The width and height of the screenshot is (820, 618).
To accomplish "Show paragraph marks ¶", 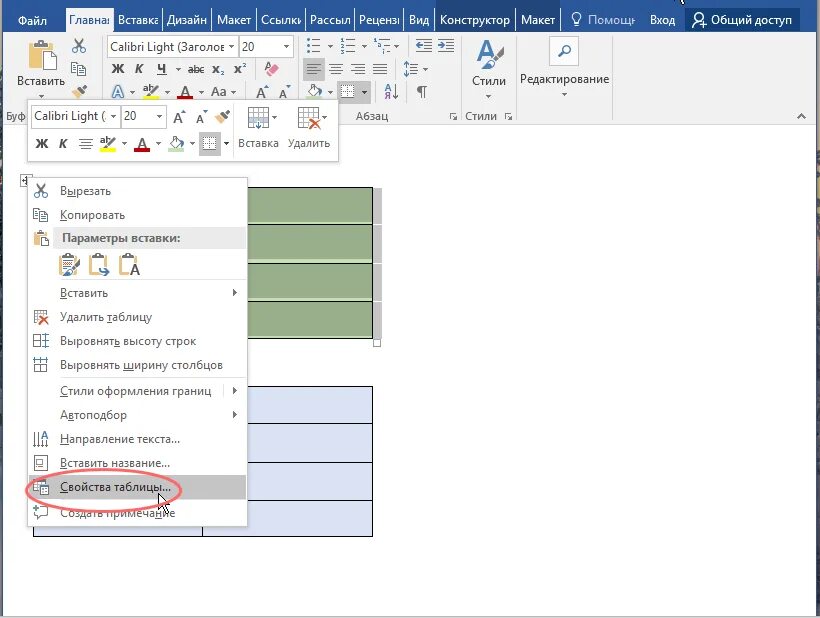I will point(422,91).
